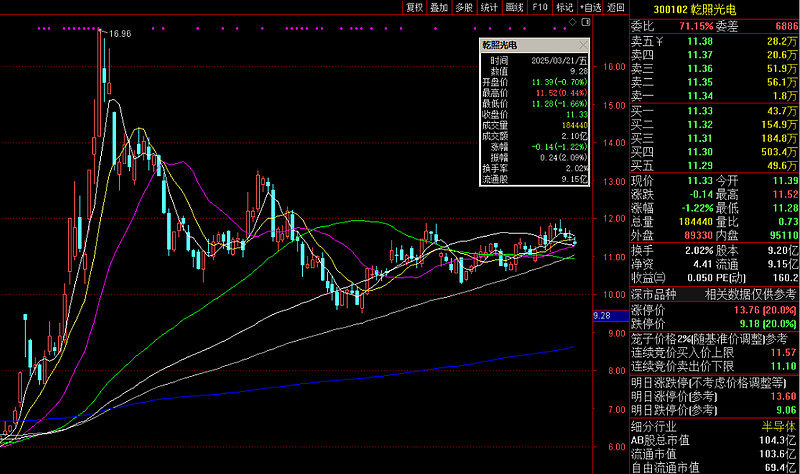Toggle +自选 to add to watchlist
This screenshot has width=800, height=474.
click(591, 7)
